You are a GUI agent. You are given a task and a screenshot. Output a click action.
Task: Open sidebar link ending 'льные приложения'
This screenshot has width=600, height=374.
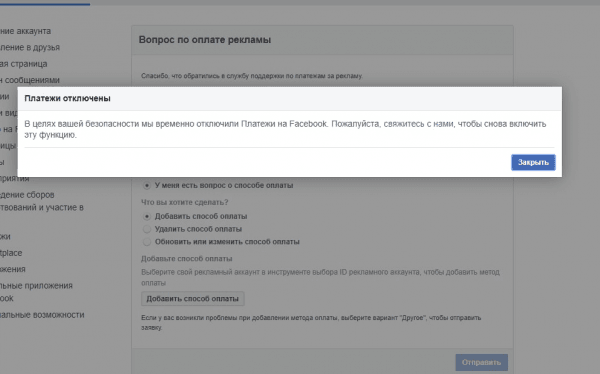click(x=36, y=286)
